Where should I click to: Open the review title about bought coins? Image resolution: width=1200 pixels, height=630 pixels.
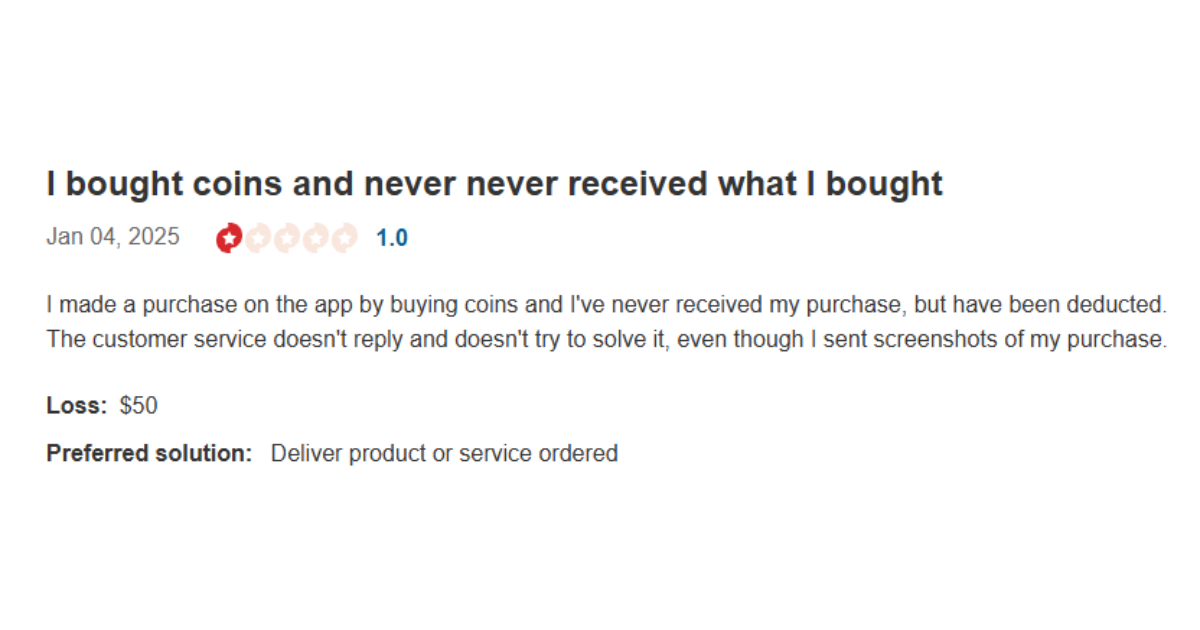pyautogui.click(x=494, y=184)
